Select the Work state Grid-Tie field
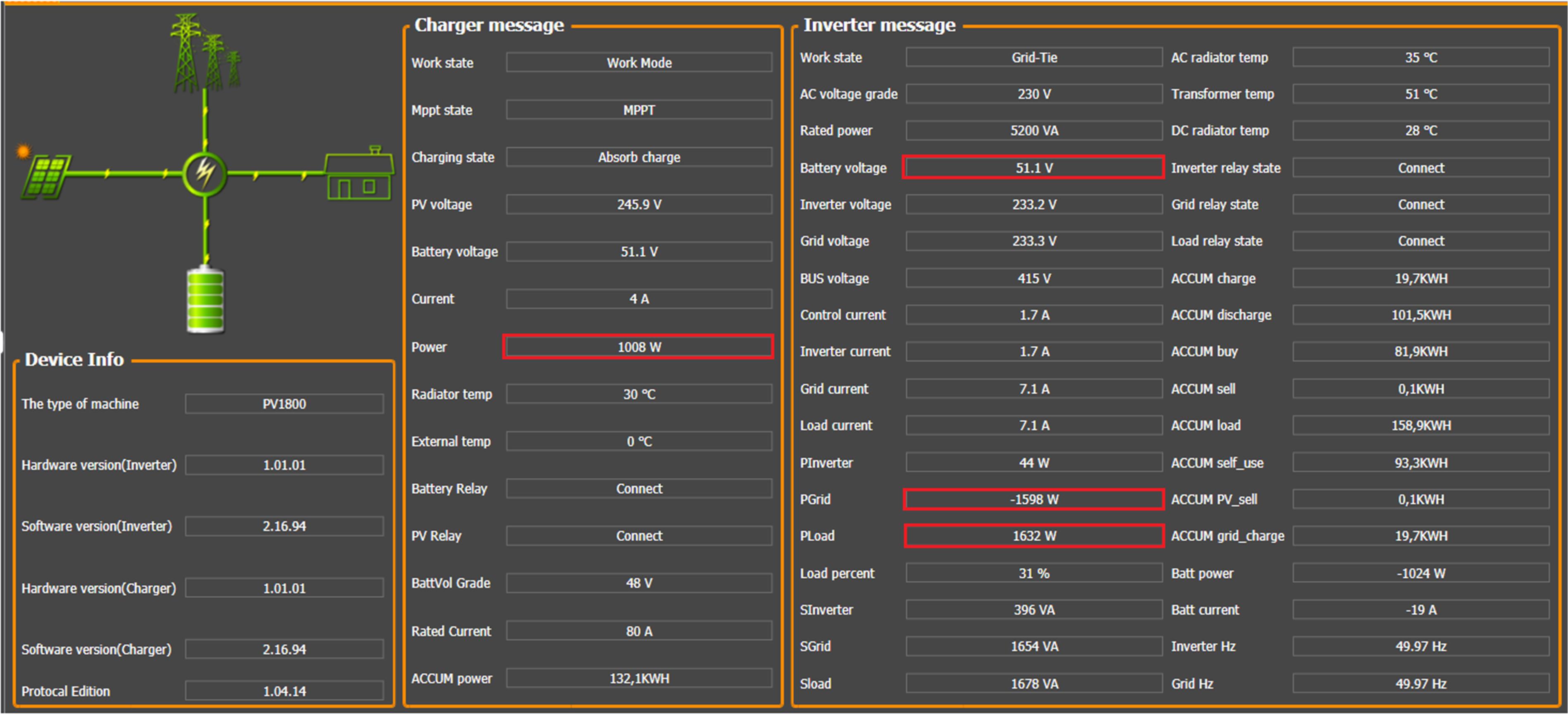Viewport: 1568px width, 715px height. click(1034, 58)
